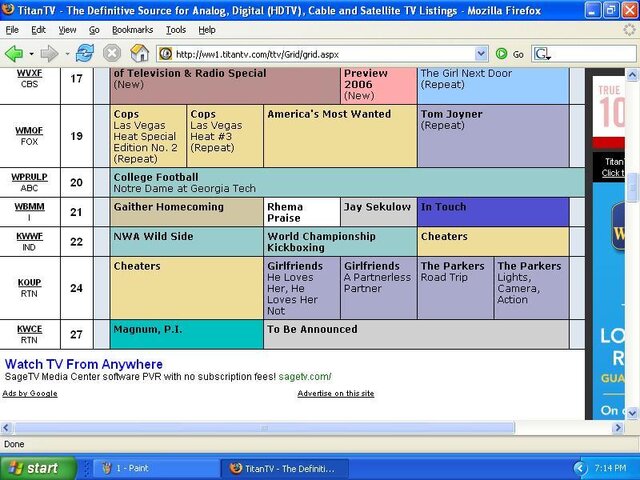640x480 pixels.
Task: Select the NWA Wild Side listing
Action: pos(187,242)
